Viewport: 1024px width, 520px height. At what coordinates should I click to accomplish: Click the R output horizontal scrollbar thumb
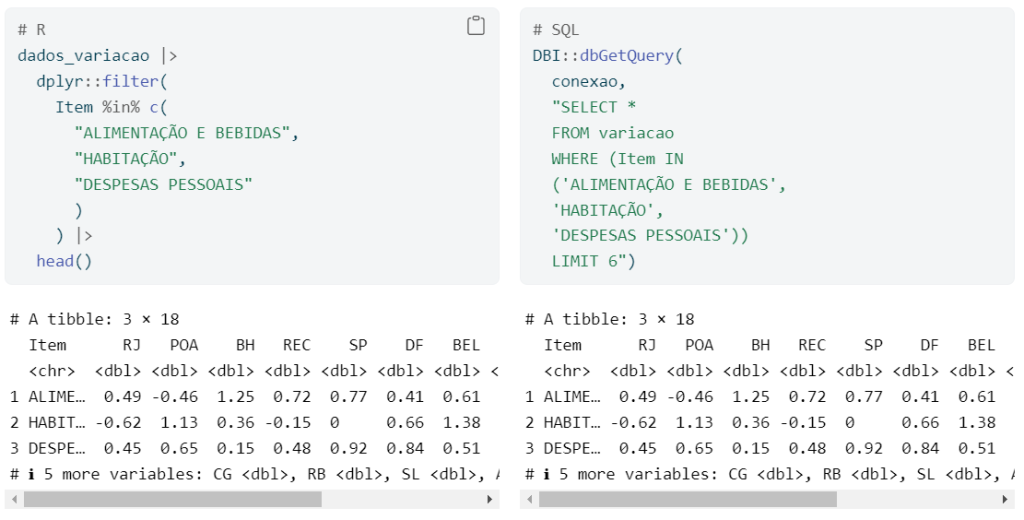coord(173,500)
